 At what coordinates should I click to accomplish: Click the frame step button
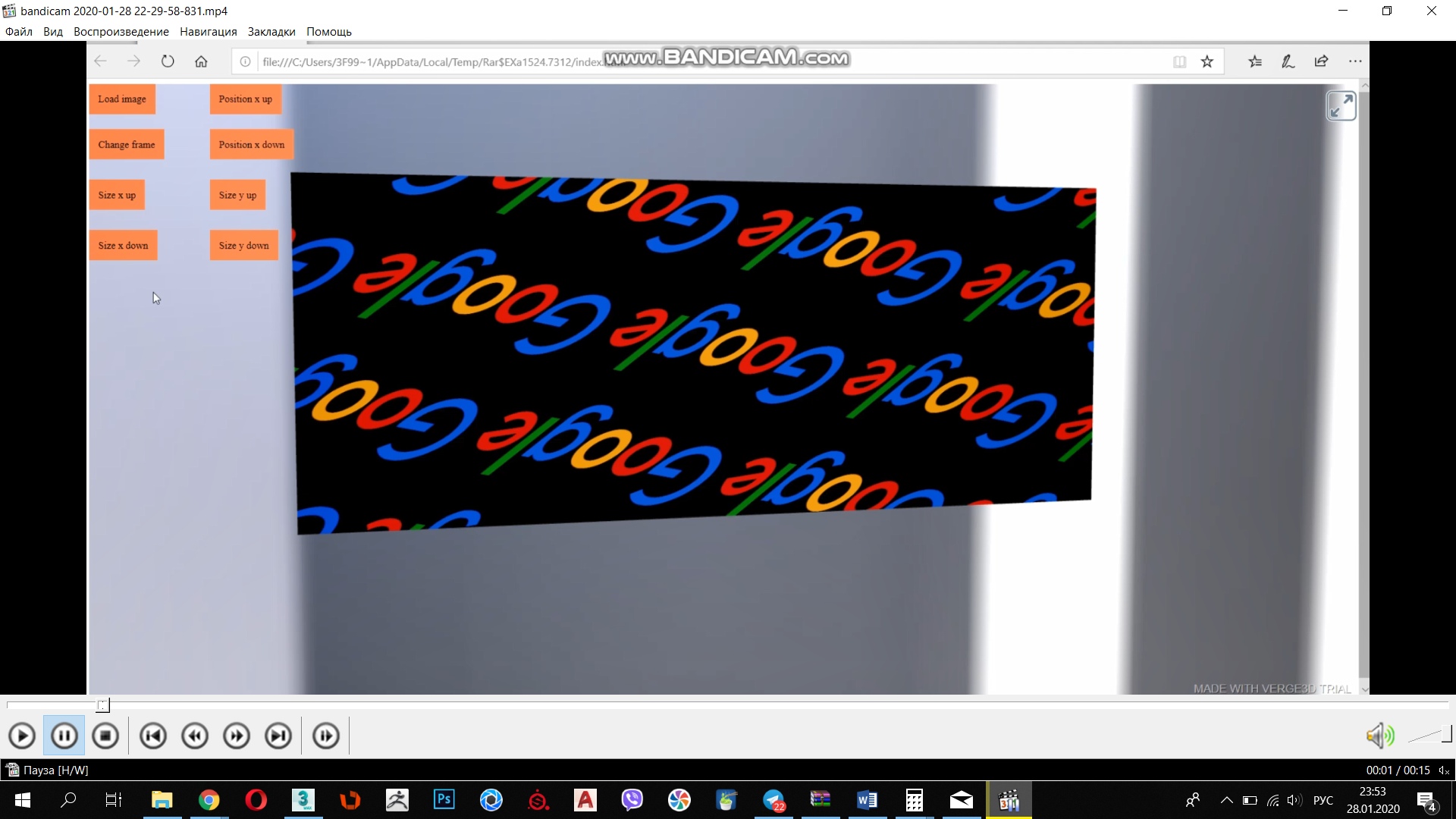coord(326,736)
